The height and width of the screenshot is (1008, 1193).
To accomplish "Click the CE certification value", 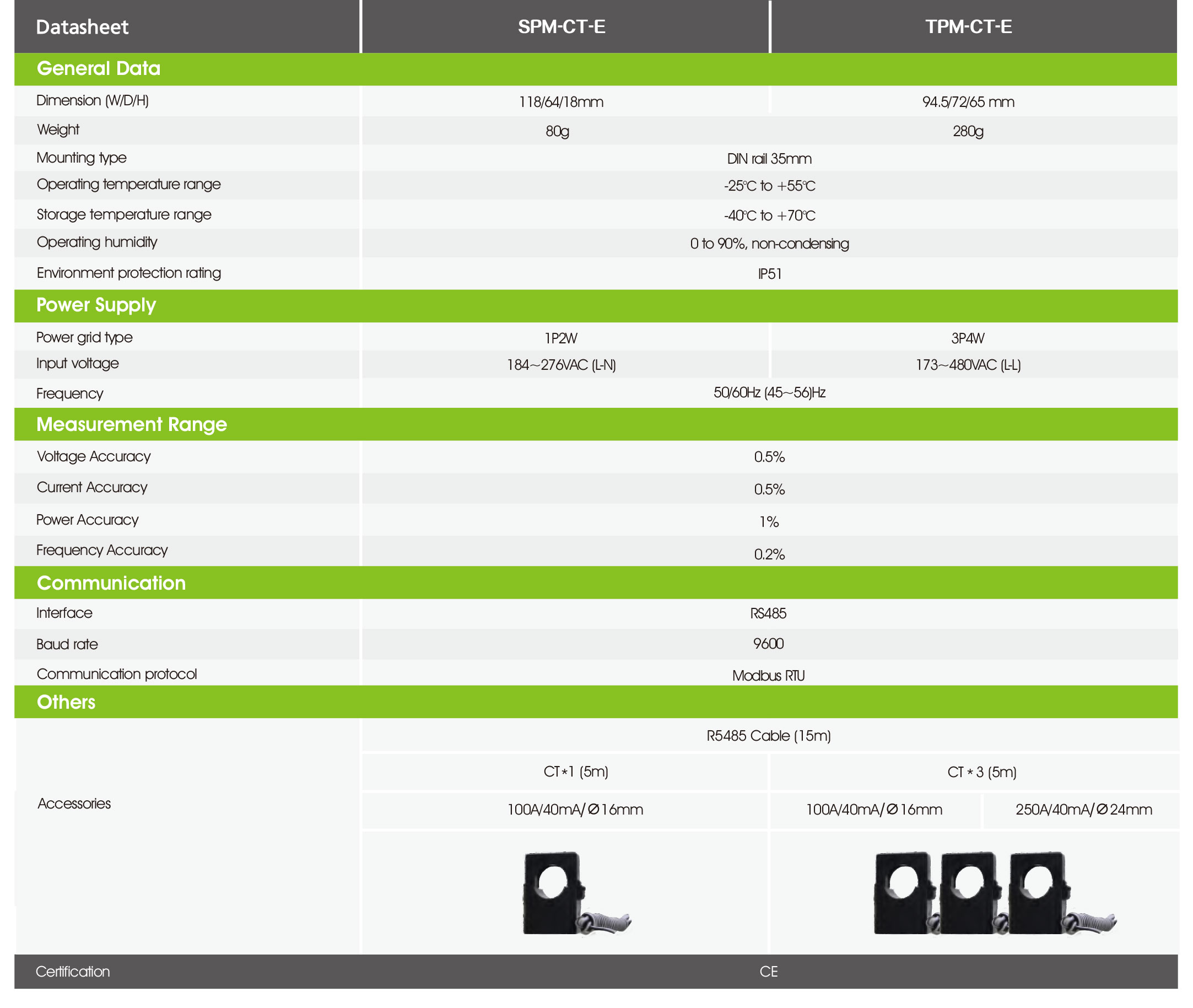I will coord(769,972).
